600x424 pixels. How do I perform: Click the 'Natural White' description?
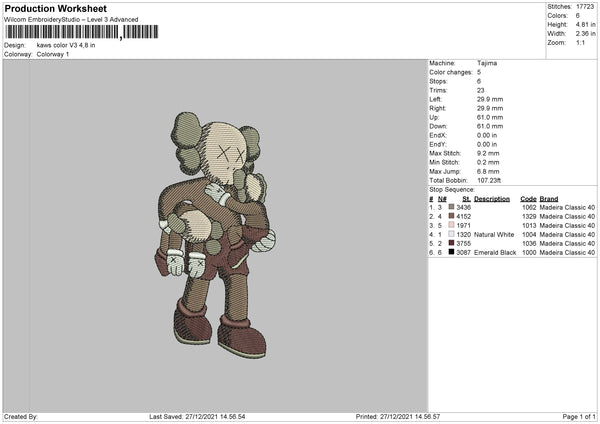[494, 235]
